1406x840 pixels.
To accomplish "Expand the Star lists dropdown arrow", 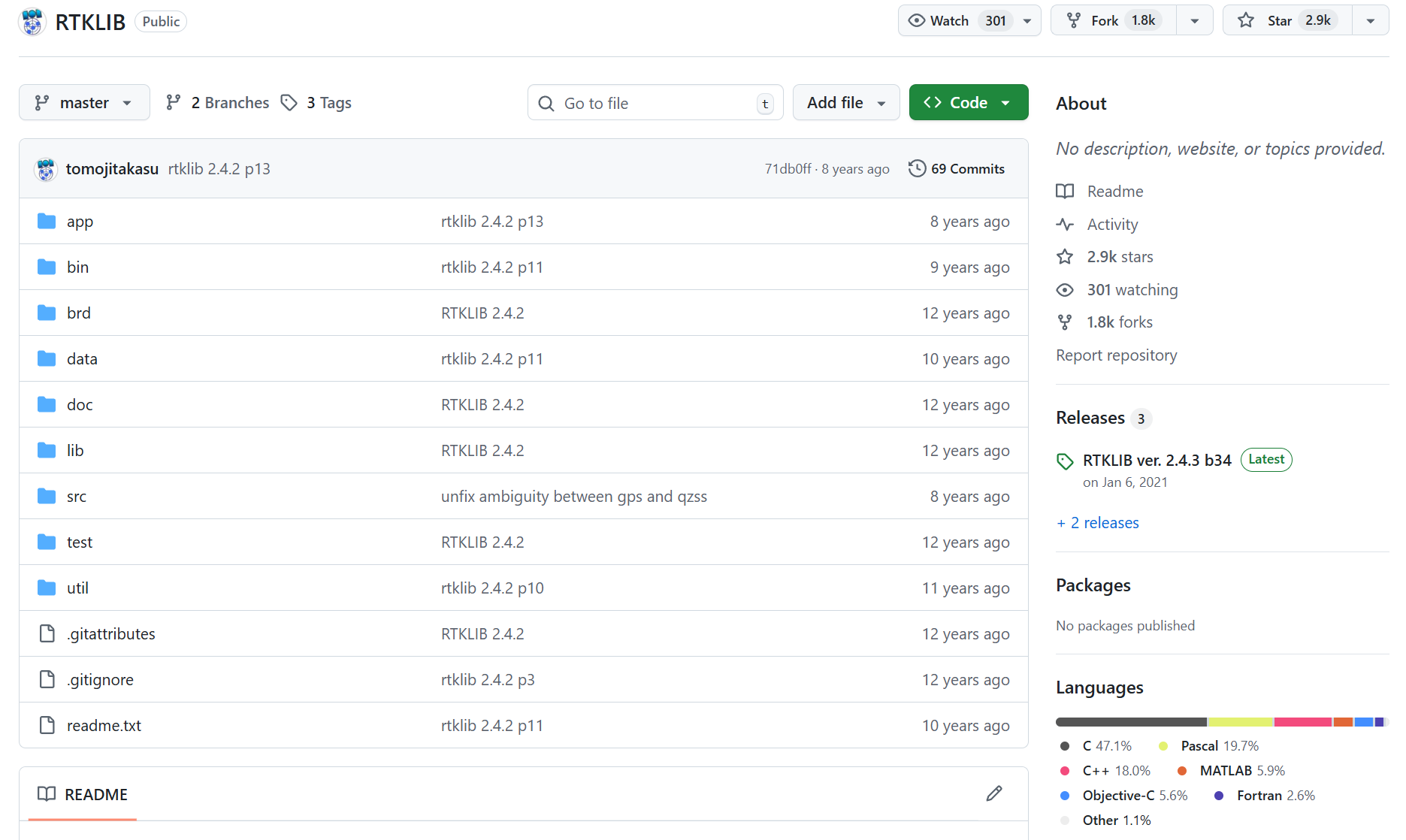I will pos(1370,20).
